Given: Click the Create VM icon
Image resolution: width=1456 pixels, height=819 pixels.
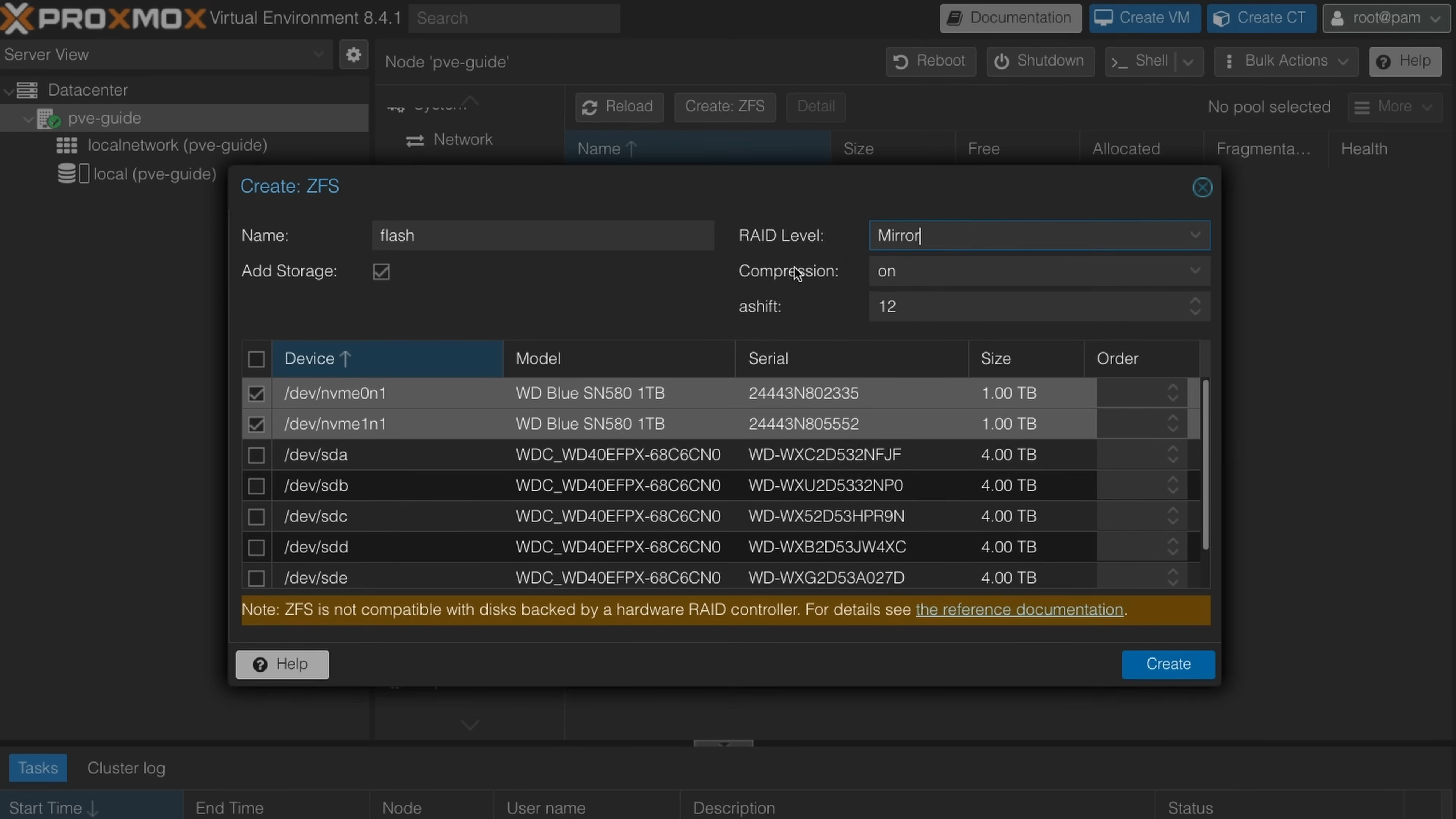Looking at the screenshot, I should tap(1144, 17).
